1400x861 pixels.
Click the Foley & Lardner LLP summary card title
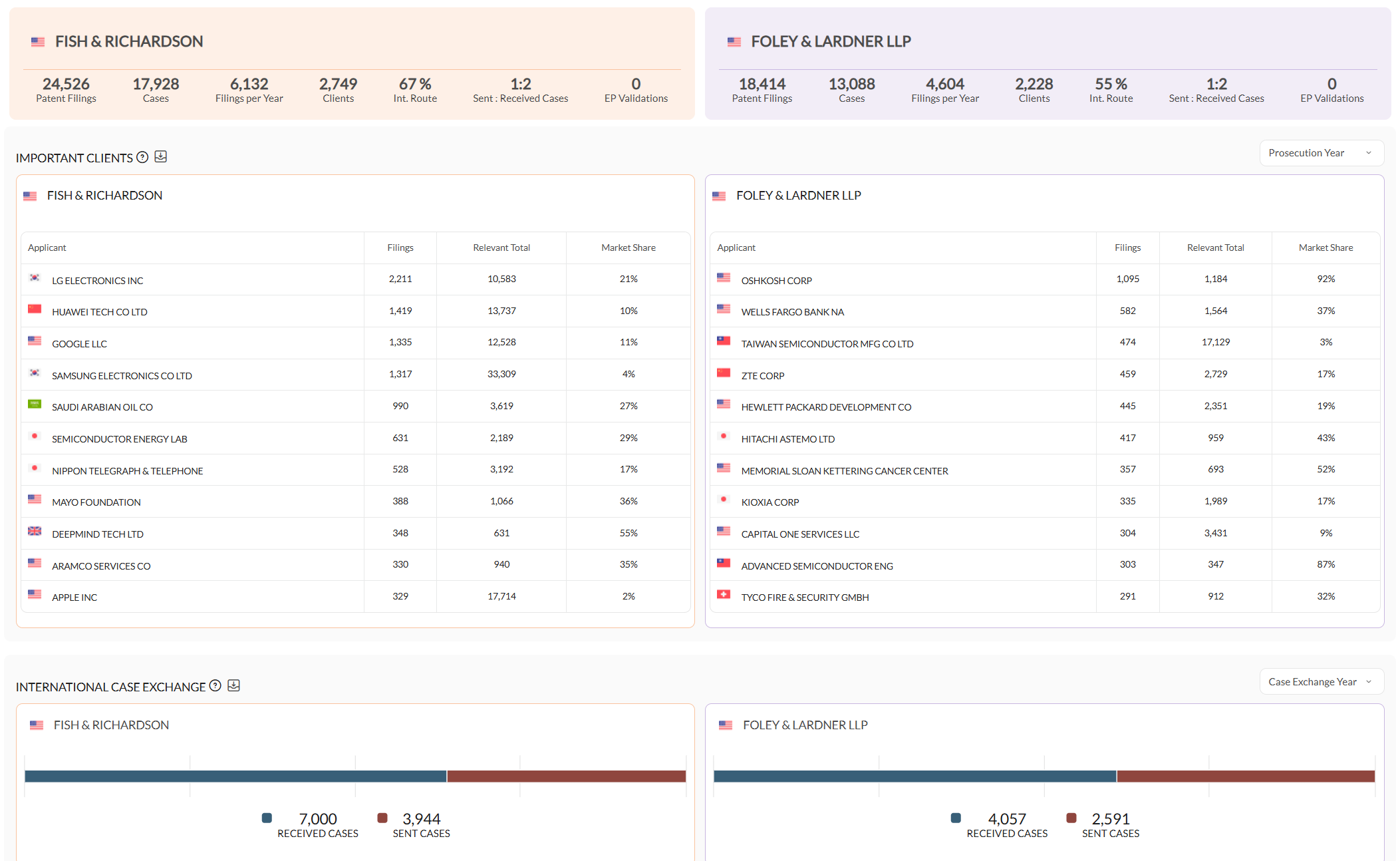831,41
